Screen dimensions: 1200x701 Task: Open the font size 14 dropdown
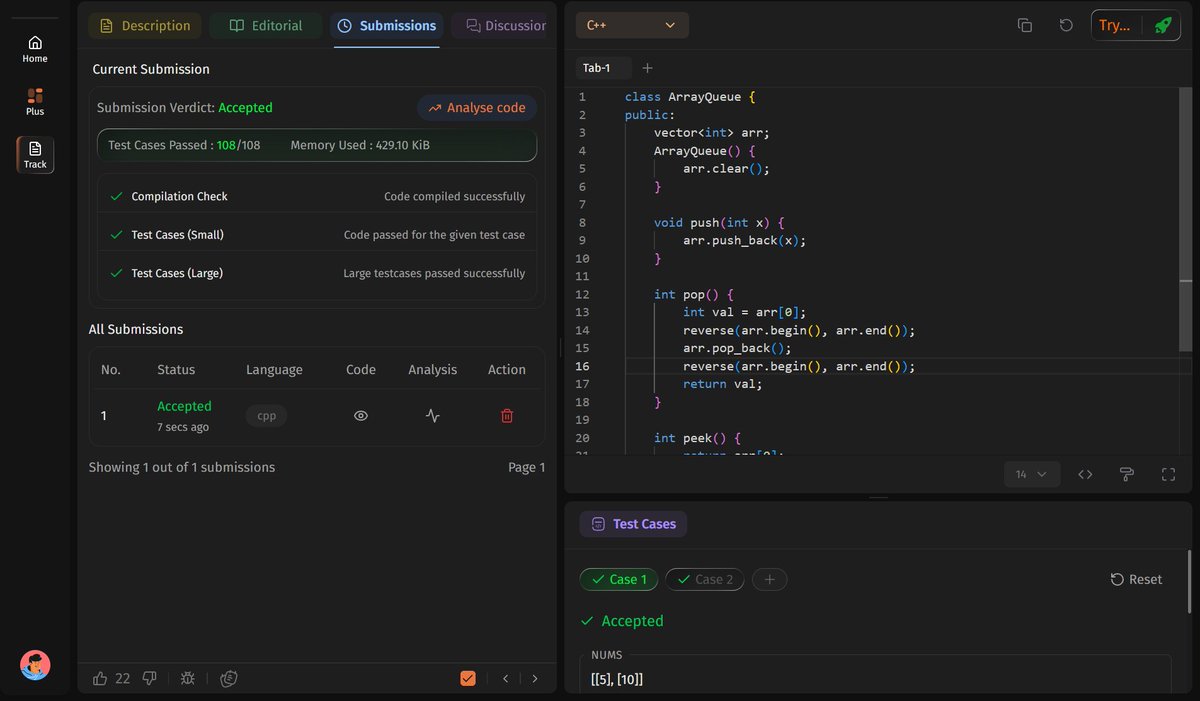[x=1031, y=474]
